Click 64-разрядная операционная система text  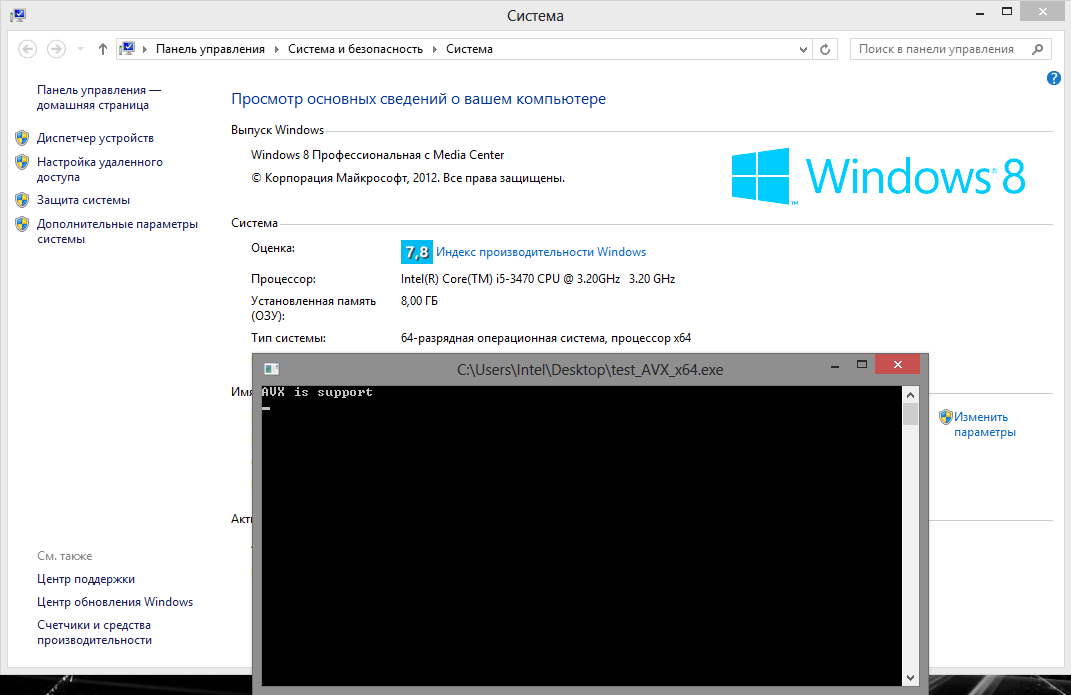(546, 338)
